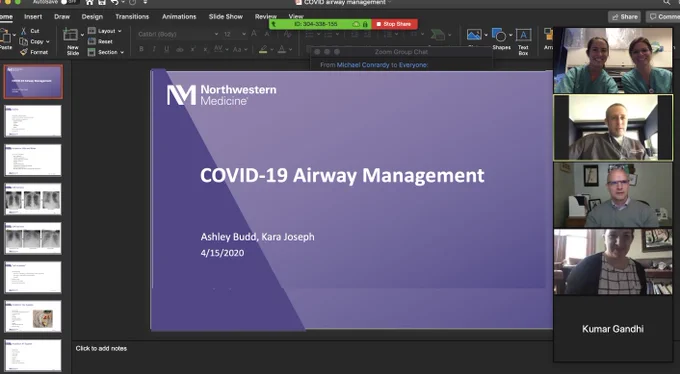Open the font size 12 box
The height and width of the screenshot is (374, 680).
235,34
